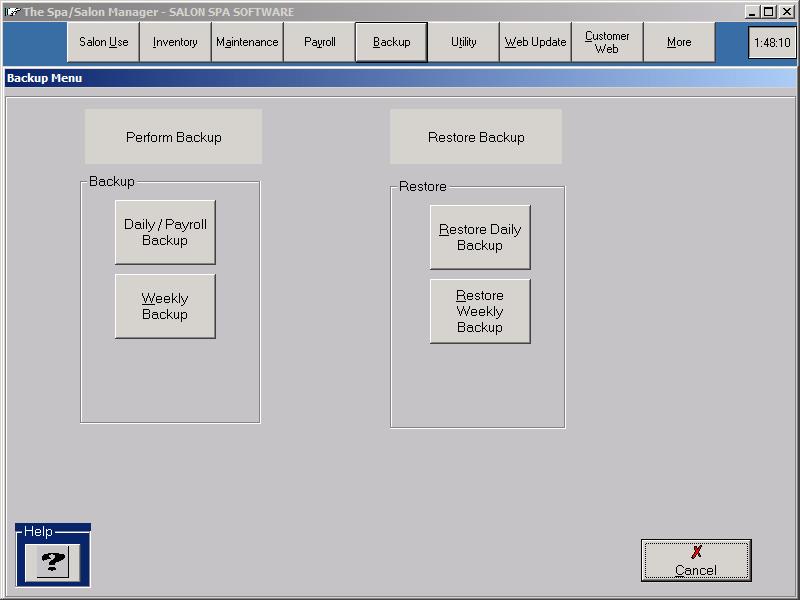
Task: Open the Salon Use menu
Action: click(103, 43)
